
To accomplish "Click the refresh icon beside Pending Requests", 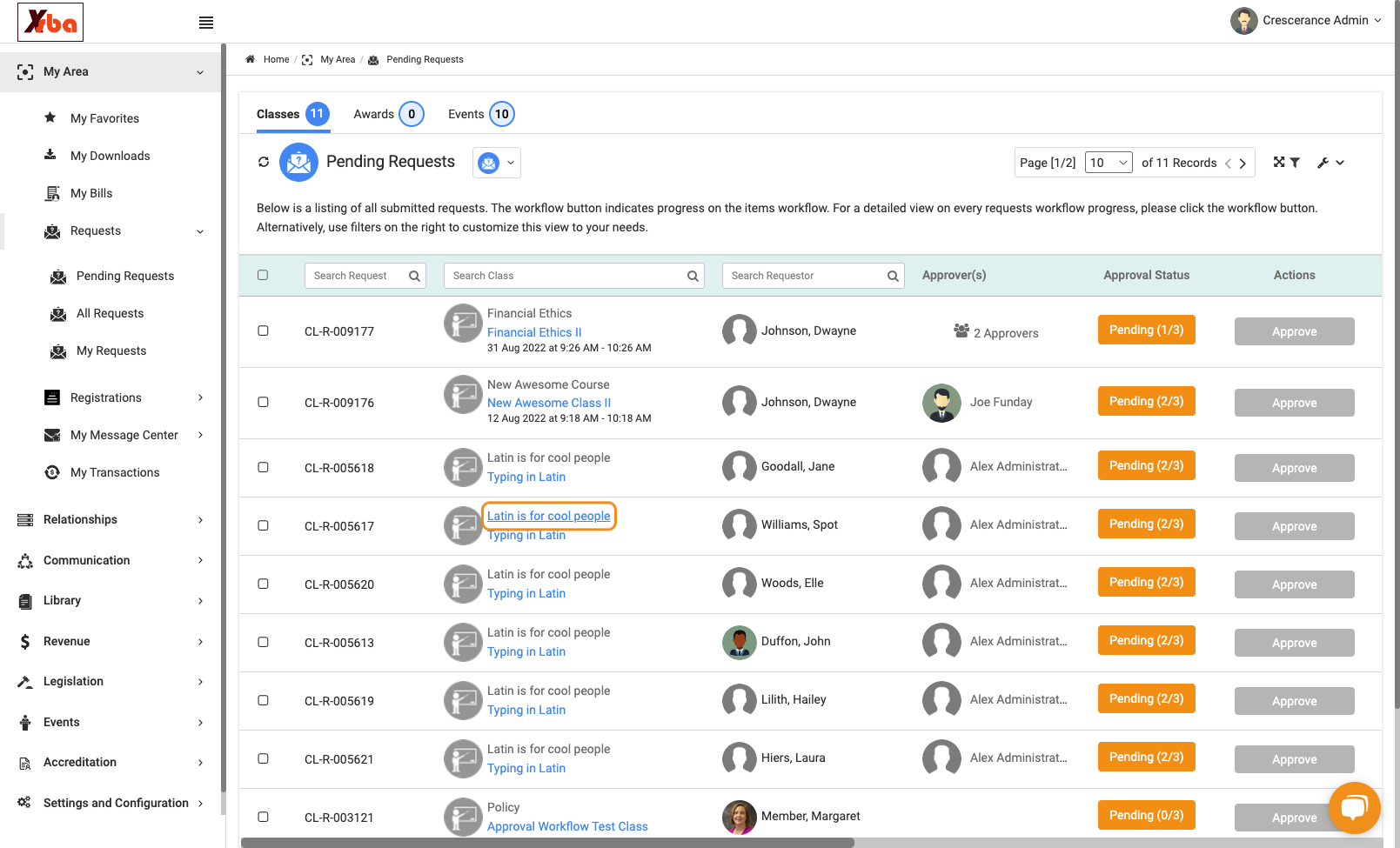I will point(264,162).
